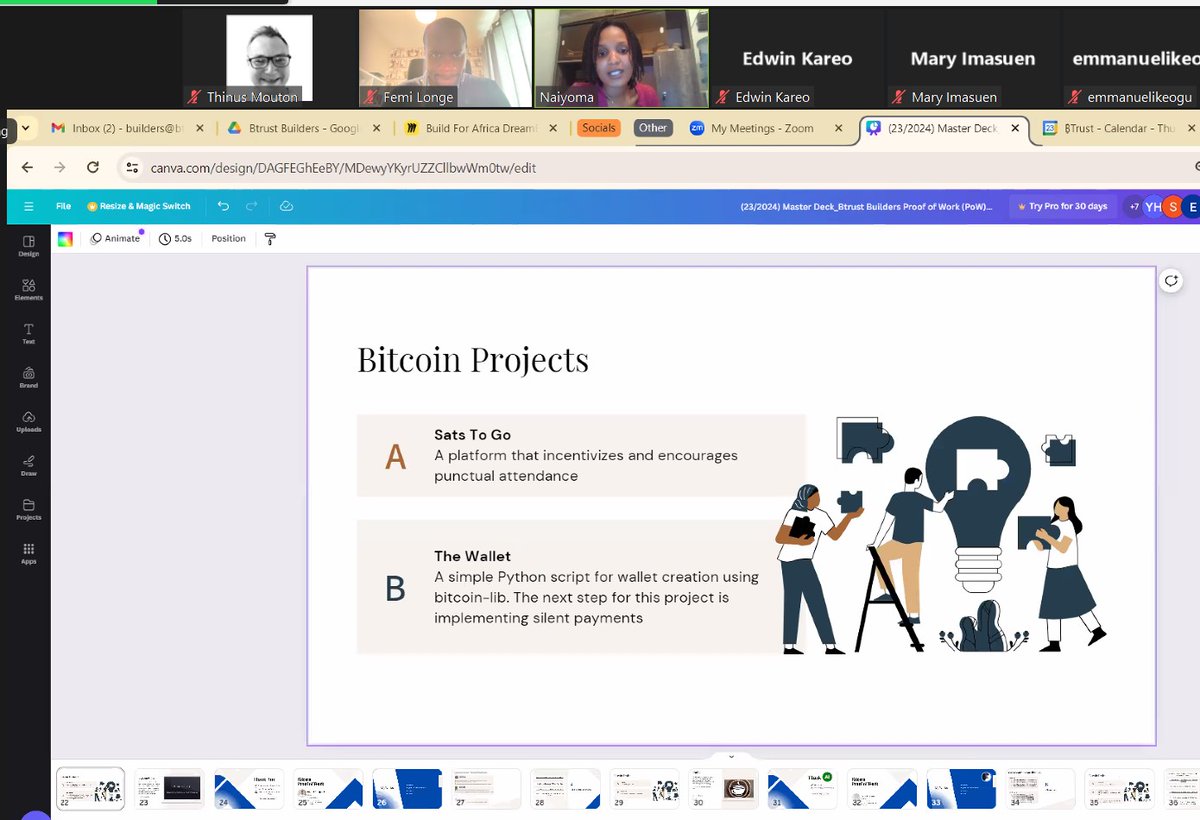Select the Draw sidebar tool
Image resolution: width=1200 pixels, height=820 pixels.
28,466
